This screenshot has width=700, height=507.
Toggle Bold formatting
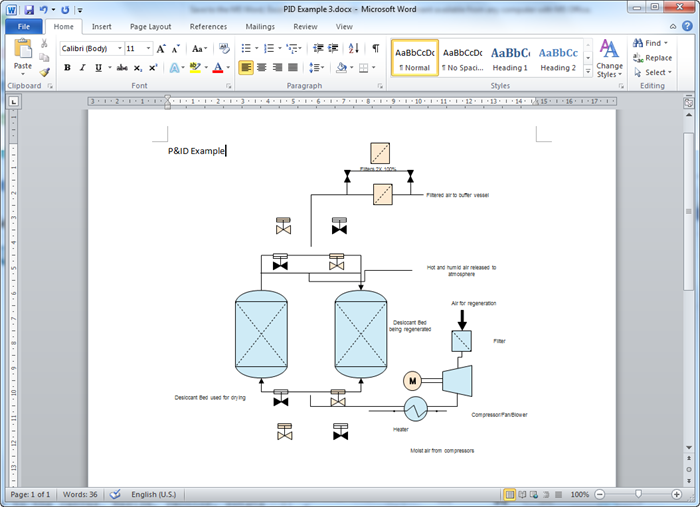[x=67, y=67]
